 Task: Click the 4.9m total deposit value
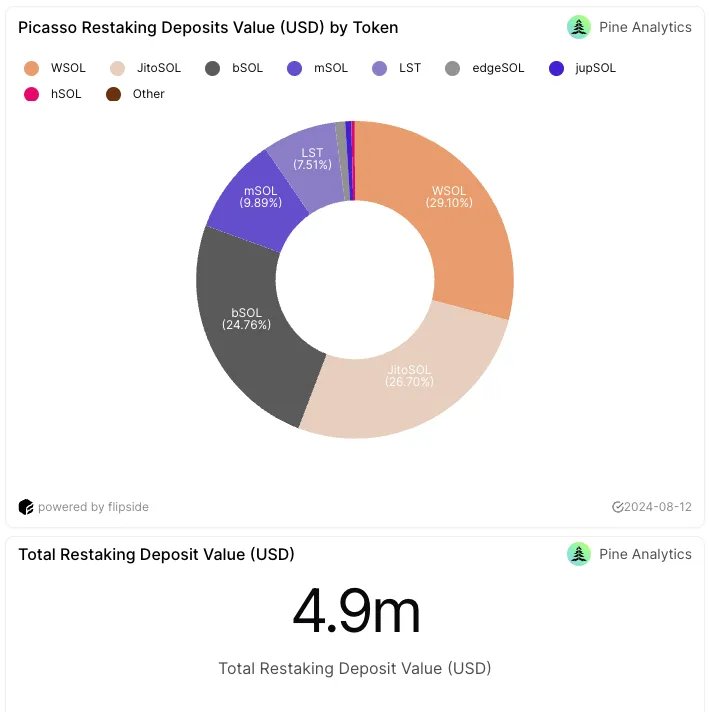(357, 611)
